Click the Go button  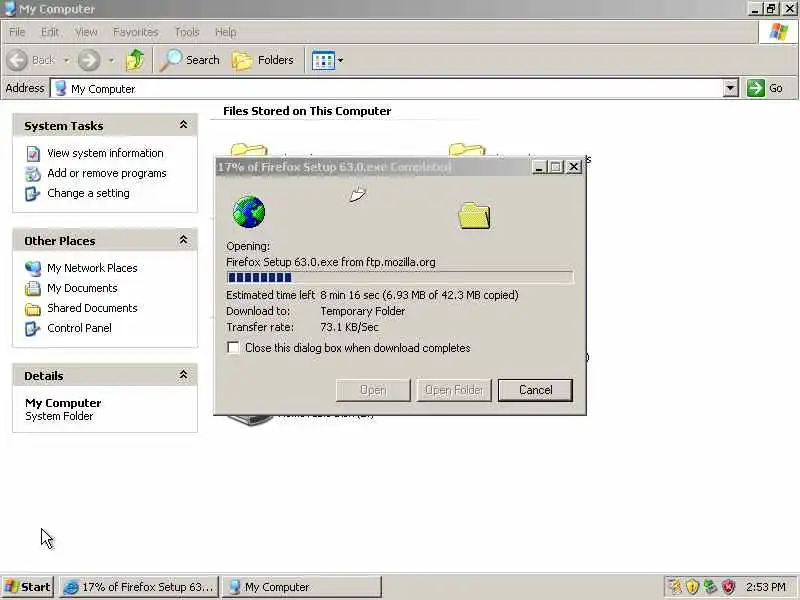coord(765,88)
